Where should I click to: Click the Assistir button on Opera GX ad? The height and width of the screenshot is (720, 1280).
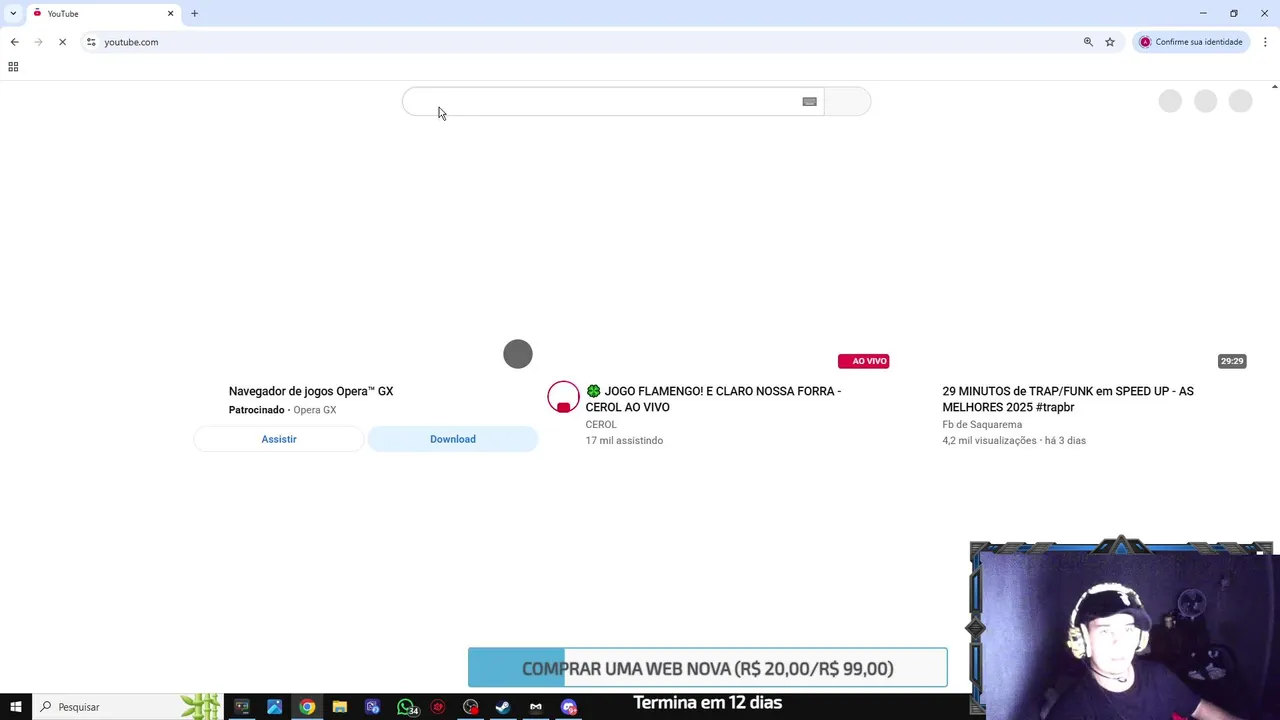point(279,439)
